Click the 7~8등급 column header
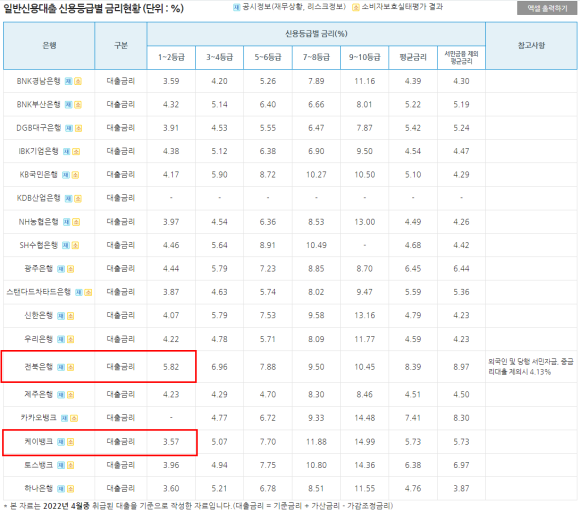This screenshot has width=580, height=512. pos(316,57)
